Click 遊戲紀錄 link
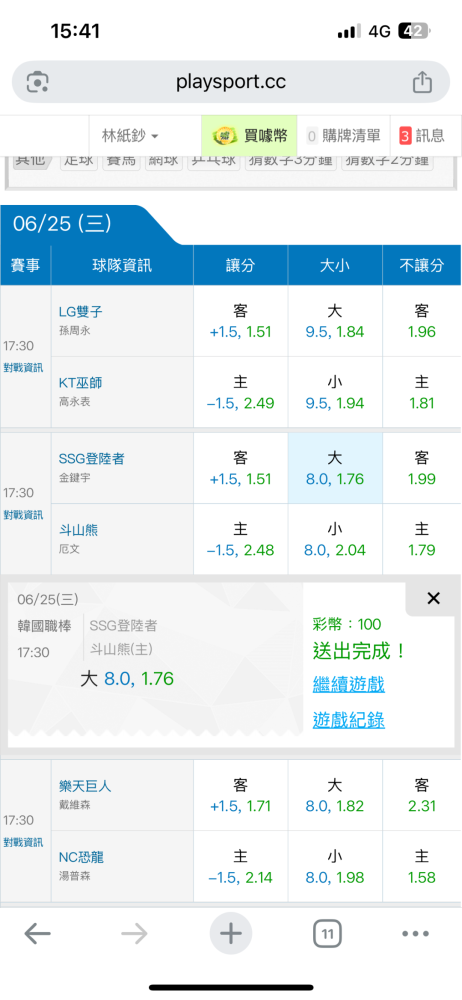 pos(348,721)
